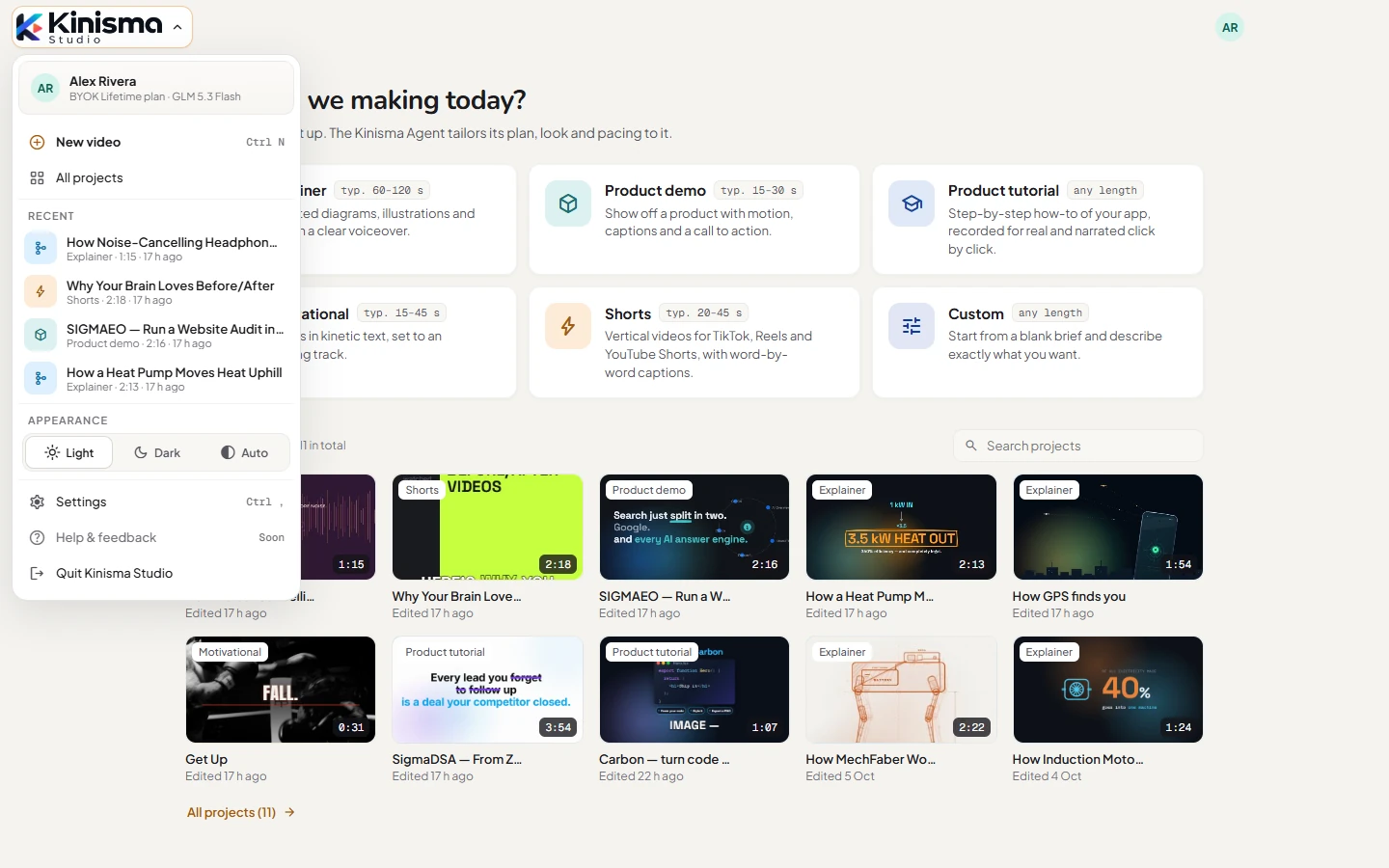Click the Kinisma Studio logo icon

(29, 27)
